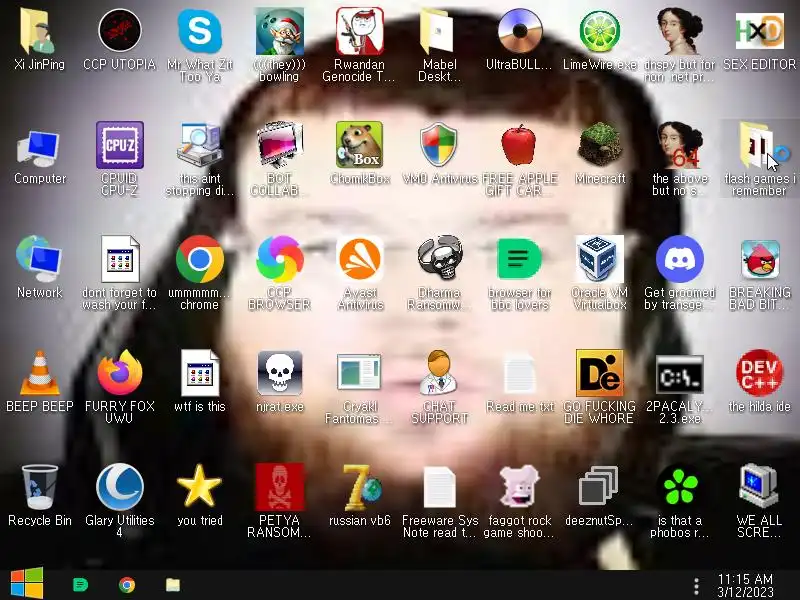The image size is (800, 600).
Task: Launch Minecraft from the desktop
Action: coord(599,145)
